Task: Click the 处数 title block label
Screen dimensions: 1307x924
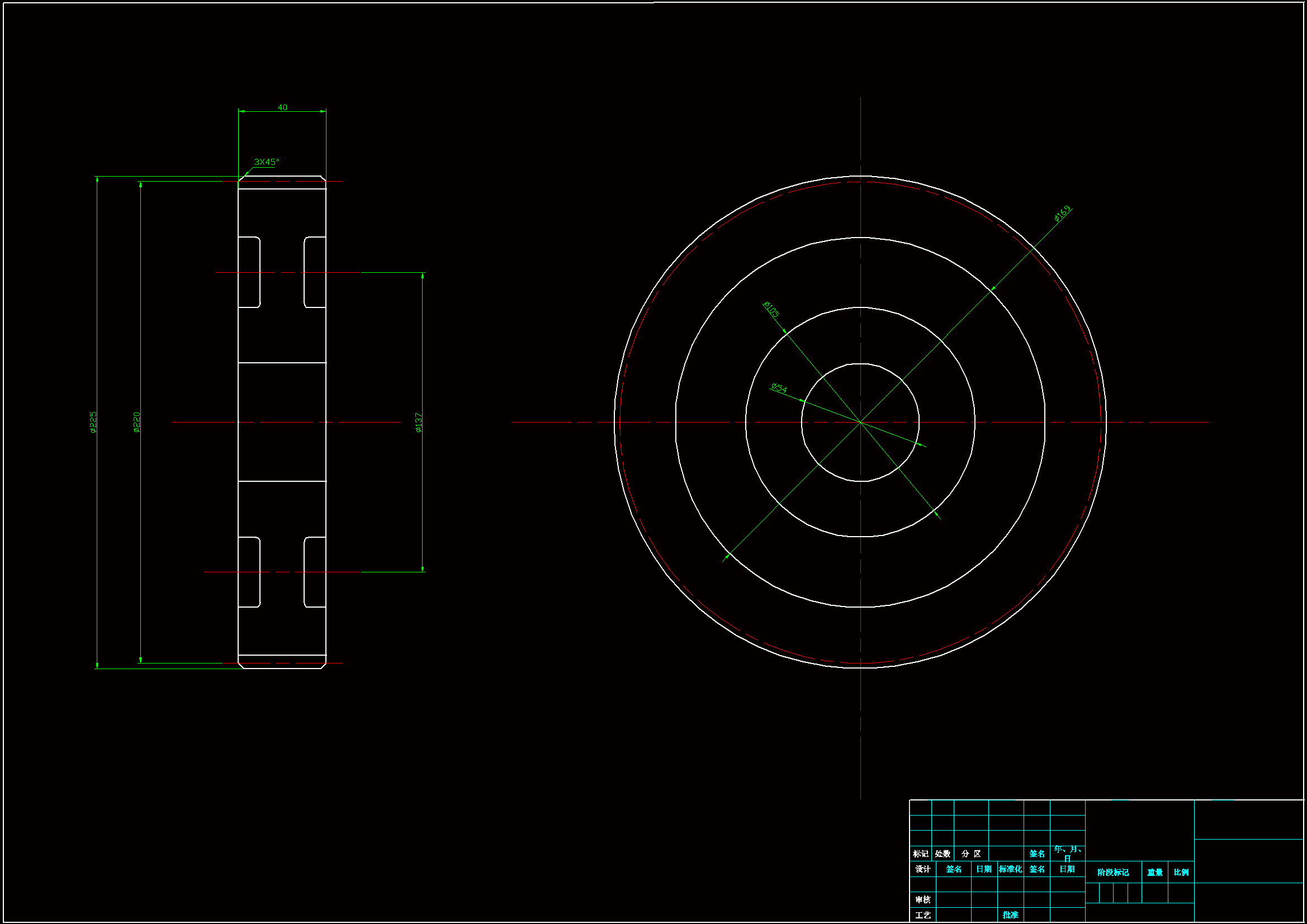Action: (943, 854)
